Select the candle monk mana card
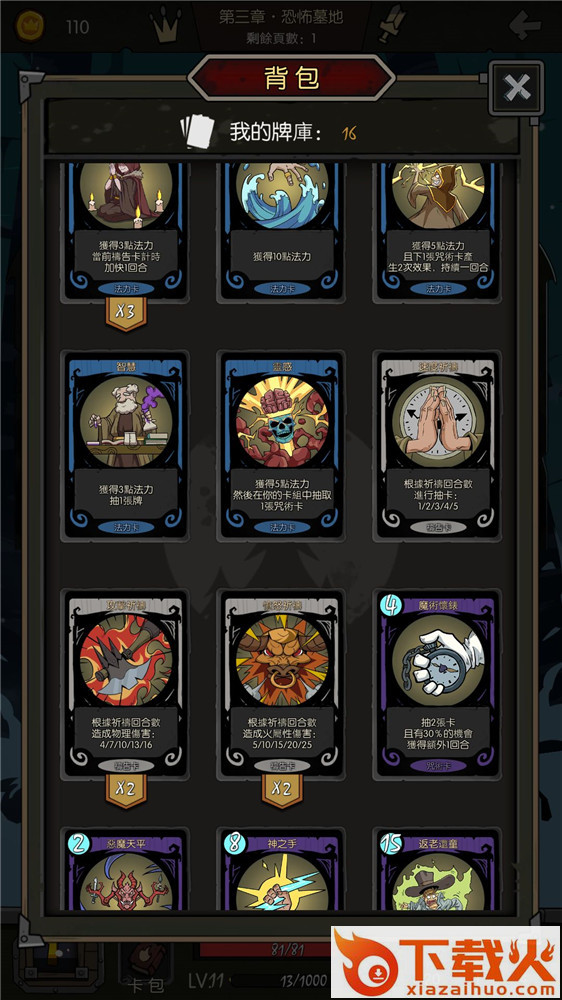562x1000 pixels. [126, 230]
